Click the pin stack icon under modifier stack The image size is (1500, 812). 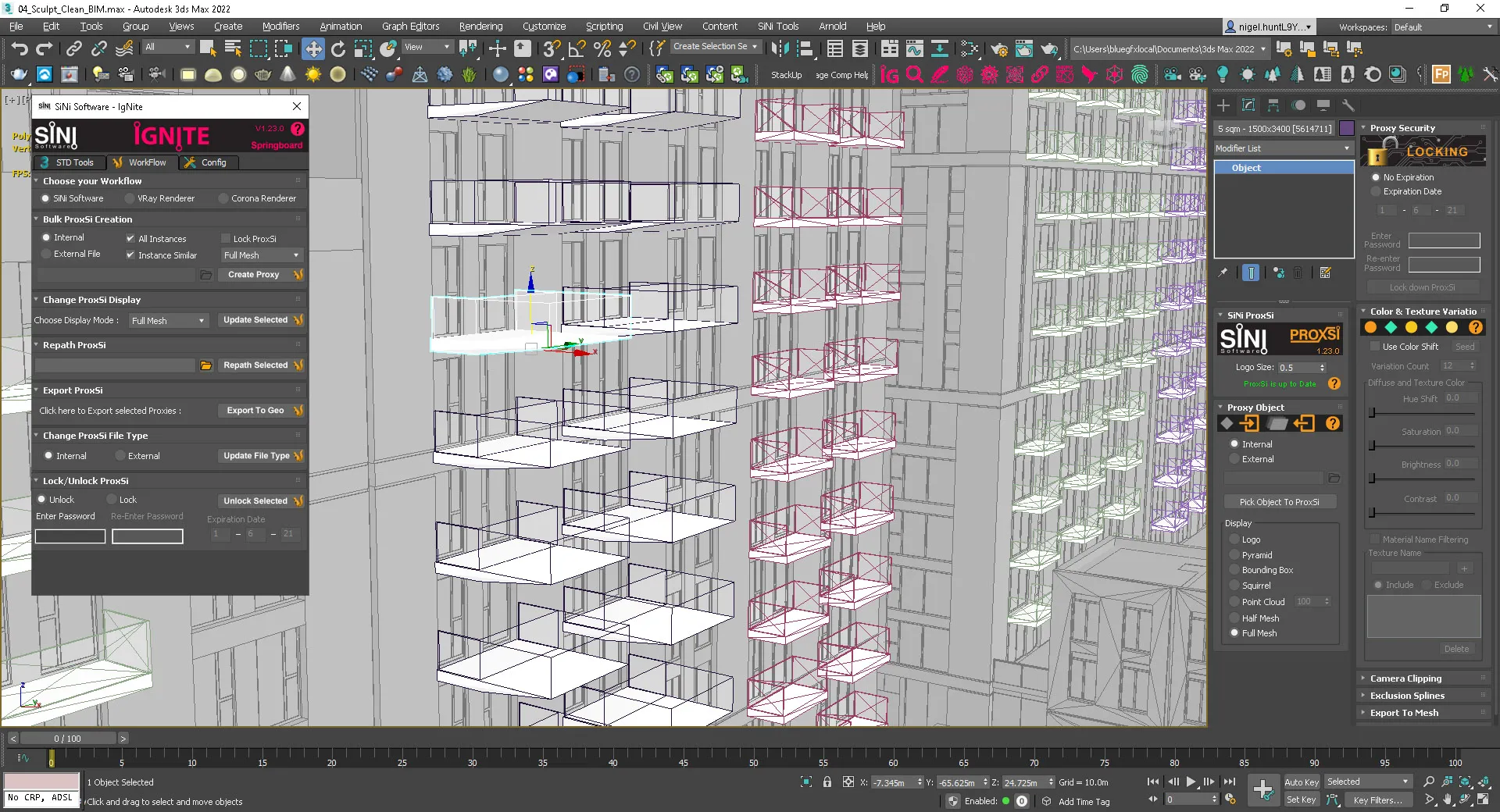pos(1223,272)
